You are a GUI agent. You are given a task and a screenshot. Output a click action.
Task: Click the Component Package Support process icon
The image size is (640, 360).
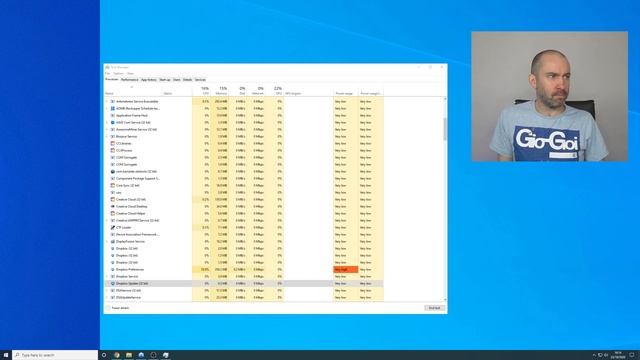click(113, 178)
